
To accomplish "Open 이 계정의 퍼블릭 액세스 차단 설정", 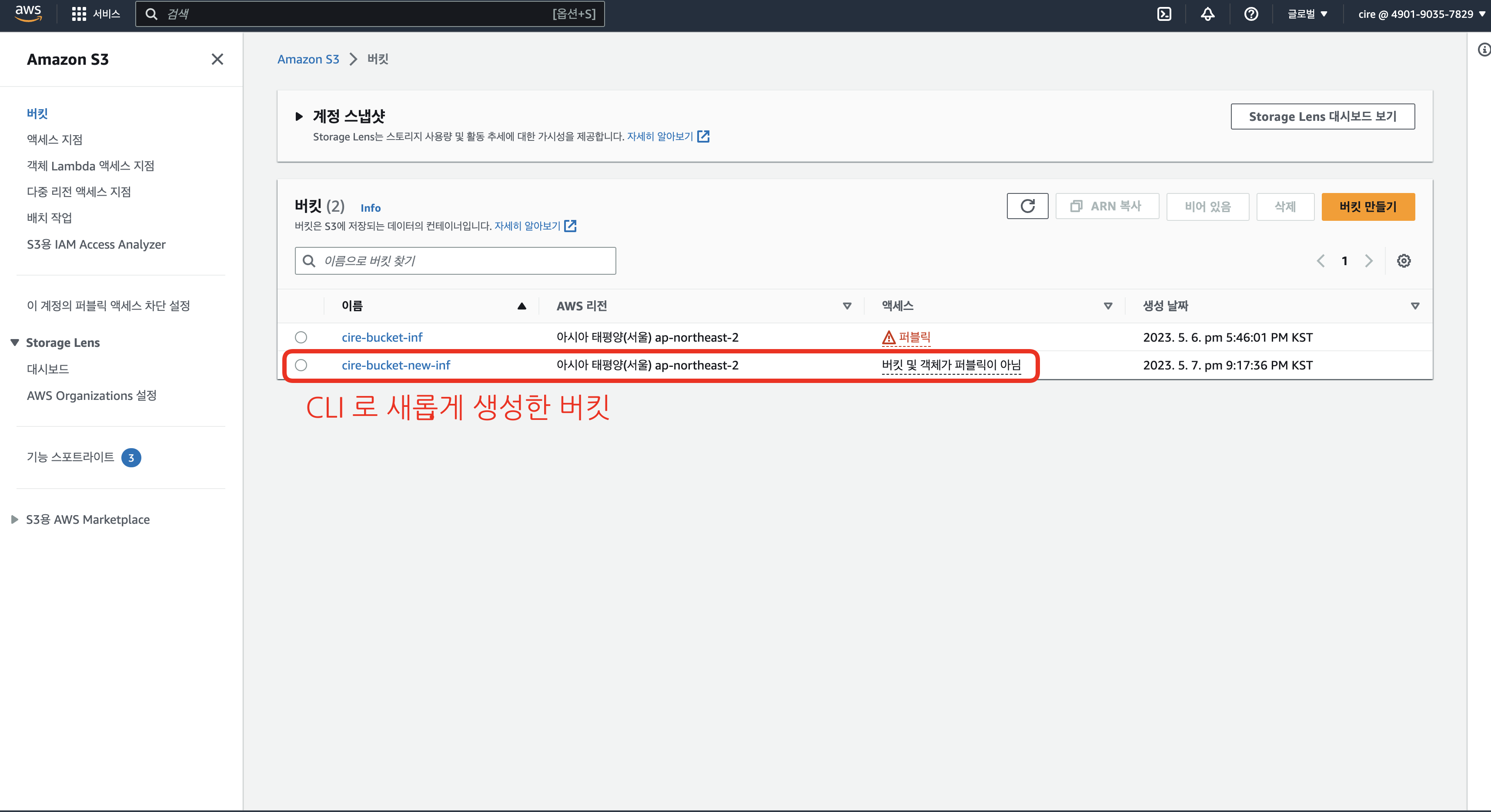I will click(x=109, y=305).
